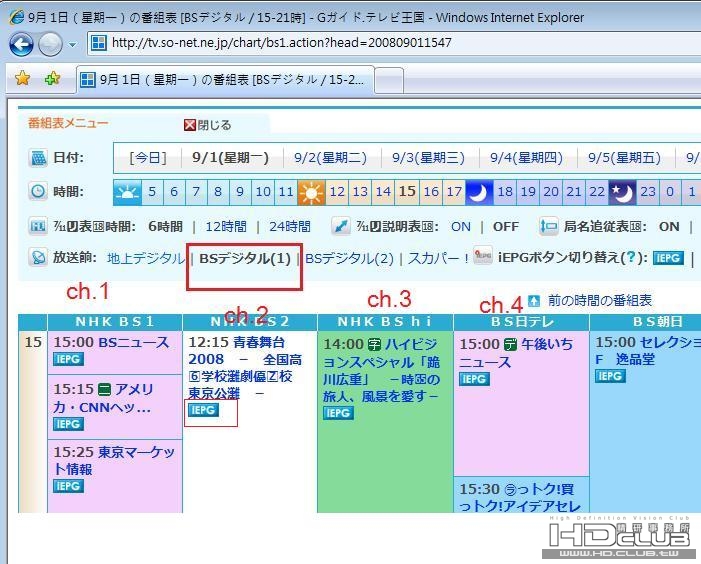
Task: Click iEPG icon before iEPGボタン切り替え label
Action: [483, 255]
